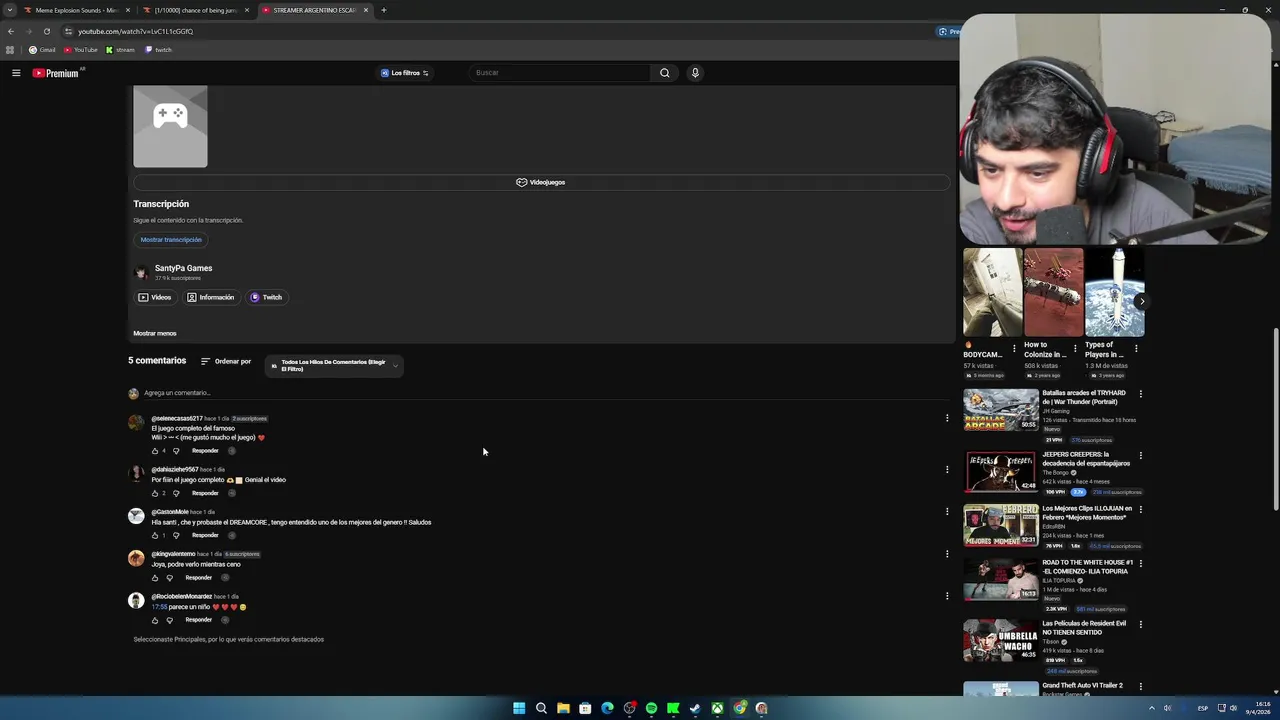
Task: Expand the comment threads filter dropdown
Action: coord(333,366)
